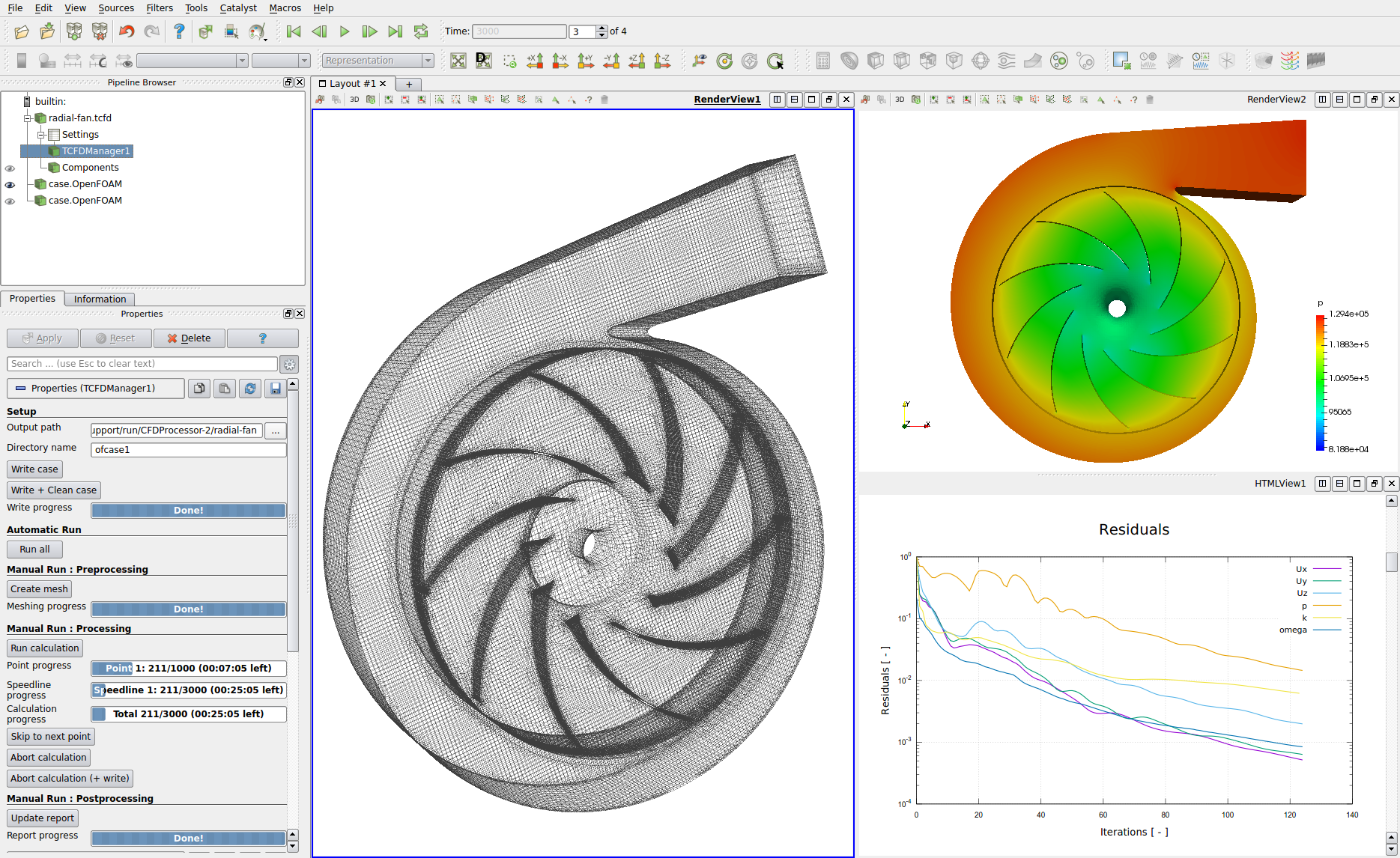Click the Undo arrow icon
1400x858 pixels.
tap(126, 31)
